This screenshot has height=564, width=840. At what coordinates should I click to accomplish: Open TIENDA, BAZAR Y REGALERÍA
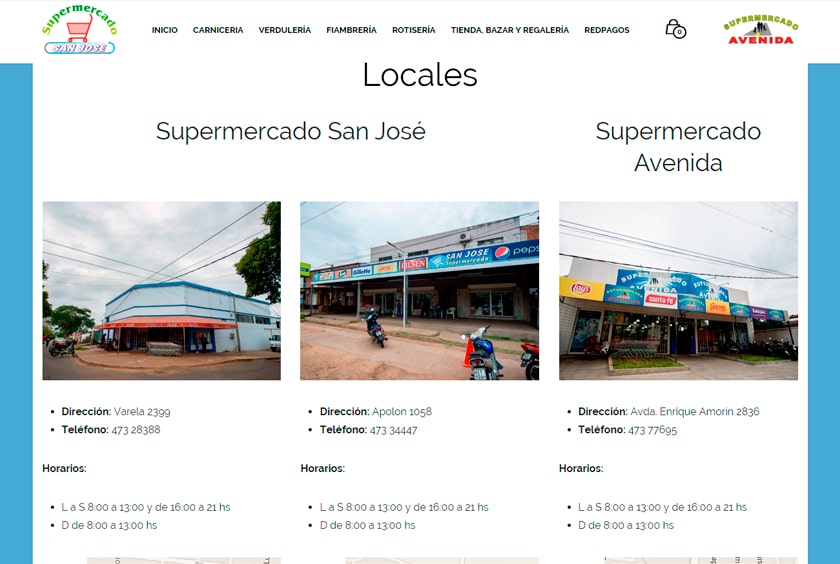click(509, 30)
